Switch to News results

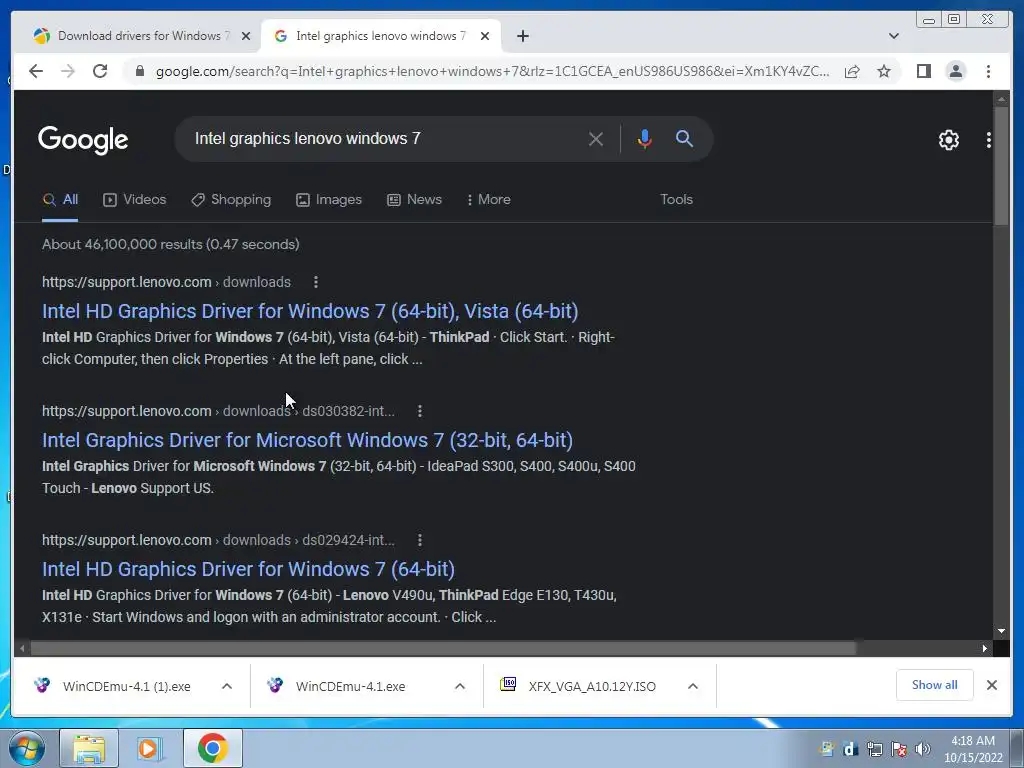[x=414, y=200]
